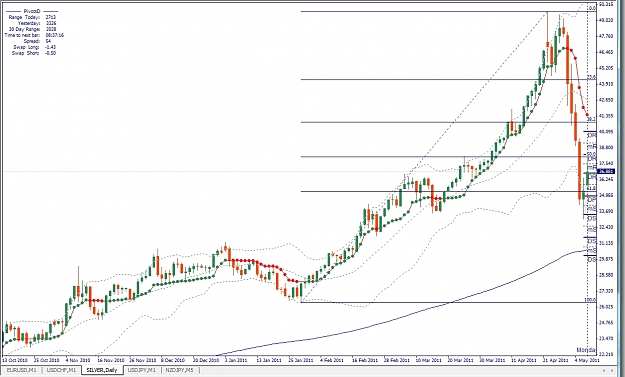Click the 16 Feb 2011 date label
Screen dimensions: 625x377
365,360
